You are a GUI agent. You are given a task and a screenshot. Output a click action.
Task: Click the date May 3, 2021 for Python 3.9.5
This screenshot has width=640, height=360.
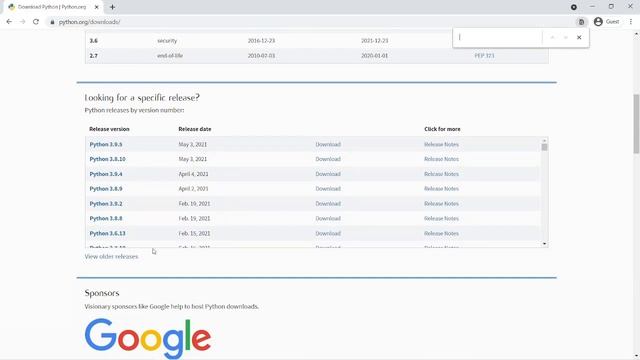coord(193,144)
